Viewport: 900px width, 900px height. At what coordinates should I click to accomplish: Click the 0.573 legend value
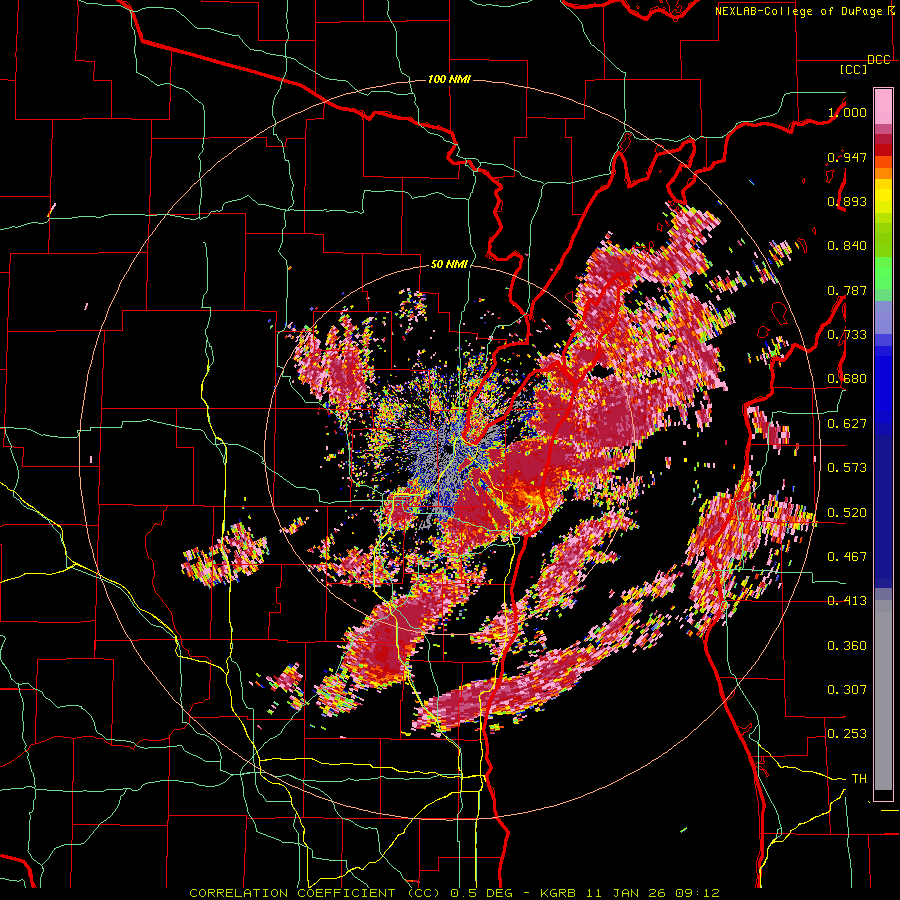[847, 468]
